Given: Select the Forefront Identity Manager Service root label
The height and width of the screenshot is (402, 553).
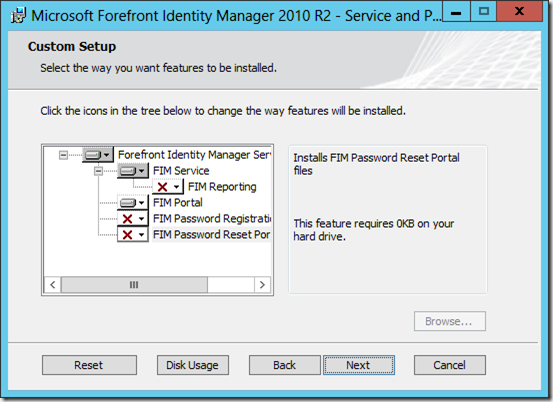Looking at the screenshot, I should tap(194, 154).
